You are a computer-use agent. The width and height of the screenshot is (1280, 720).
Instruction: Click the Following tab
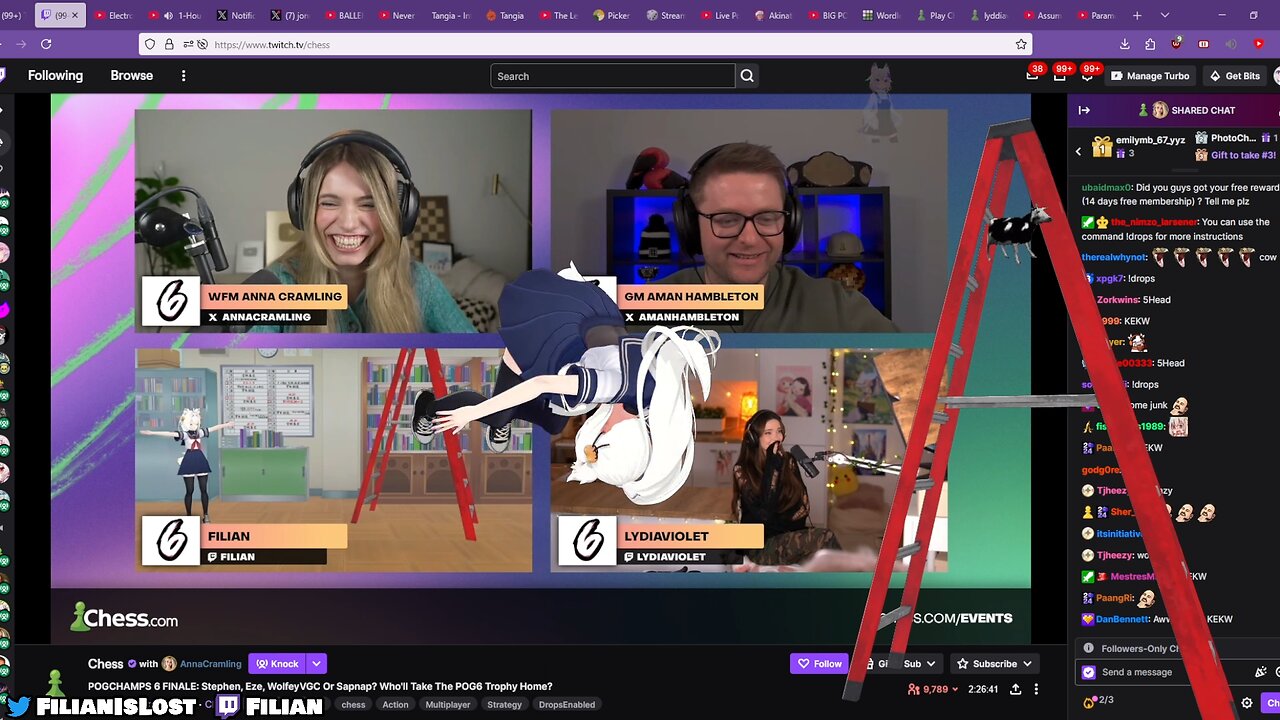pos(55,76)
